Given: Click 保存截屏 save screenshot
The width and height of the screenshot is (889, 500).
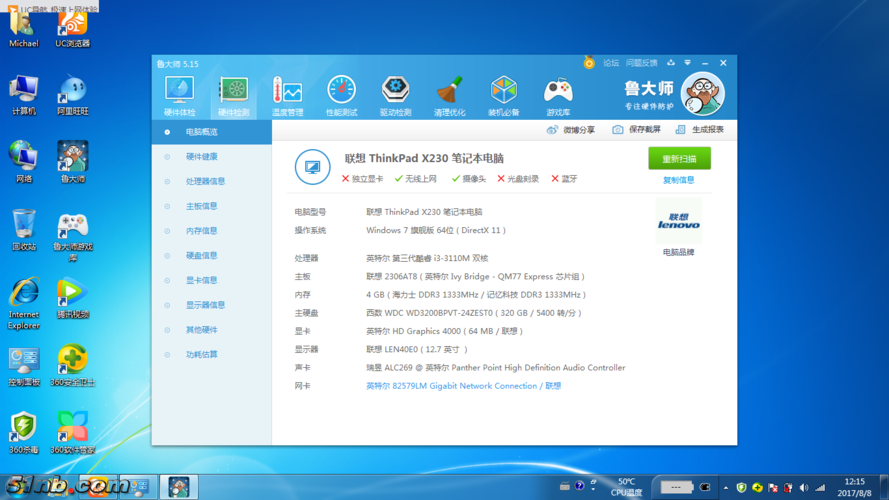Looking at the screenshot, I should pos(636,130).
